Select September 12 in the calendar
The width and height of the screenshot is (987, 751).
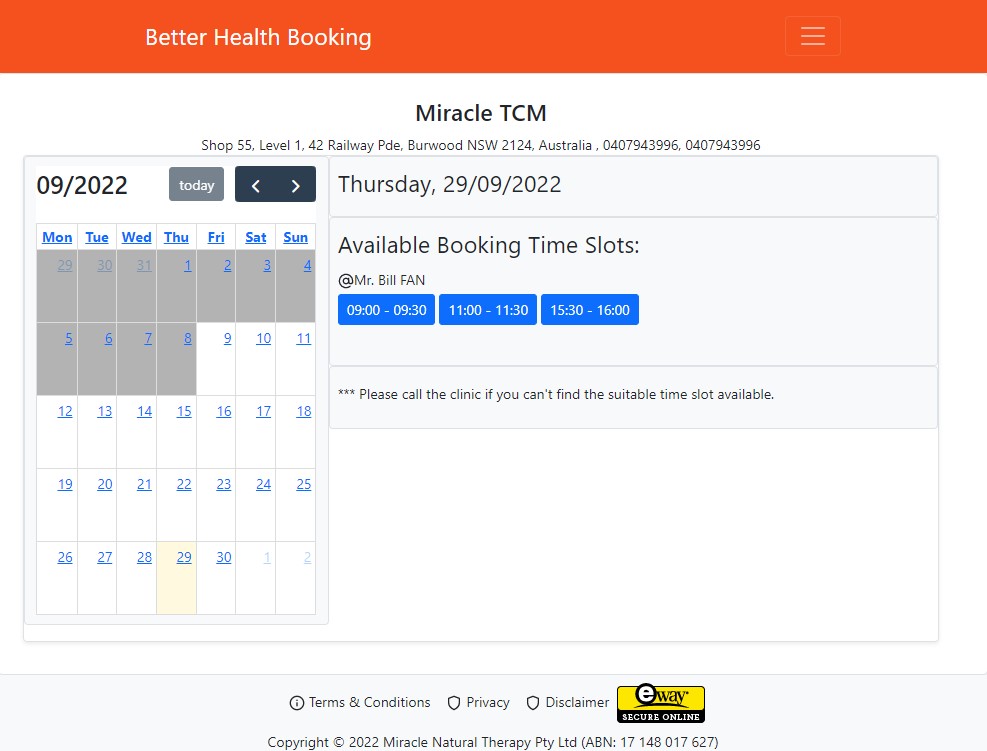pyautogui.click(x=65, y=411)
